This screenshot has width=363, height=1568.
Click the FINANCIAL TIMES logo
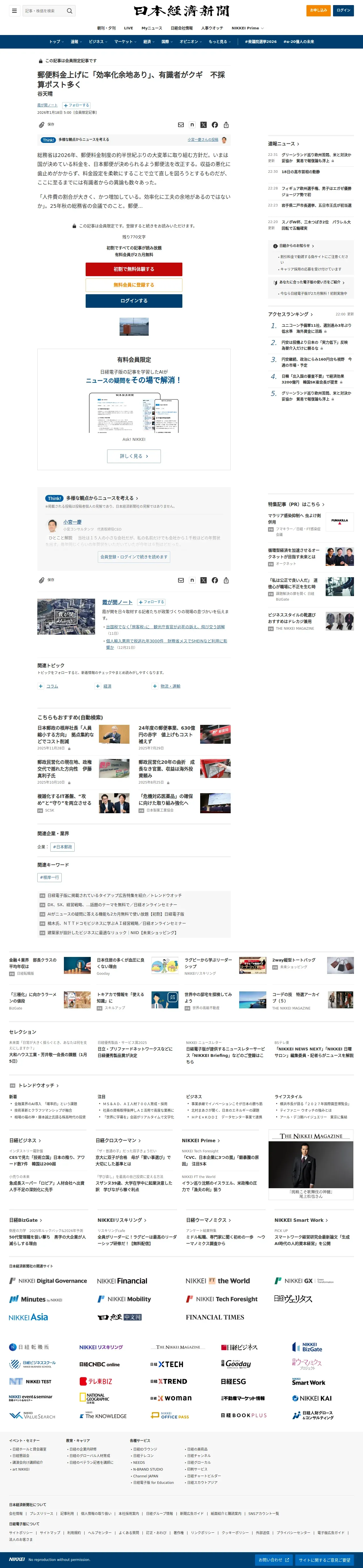(215, 1317)
